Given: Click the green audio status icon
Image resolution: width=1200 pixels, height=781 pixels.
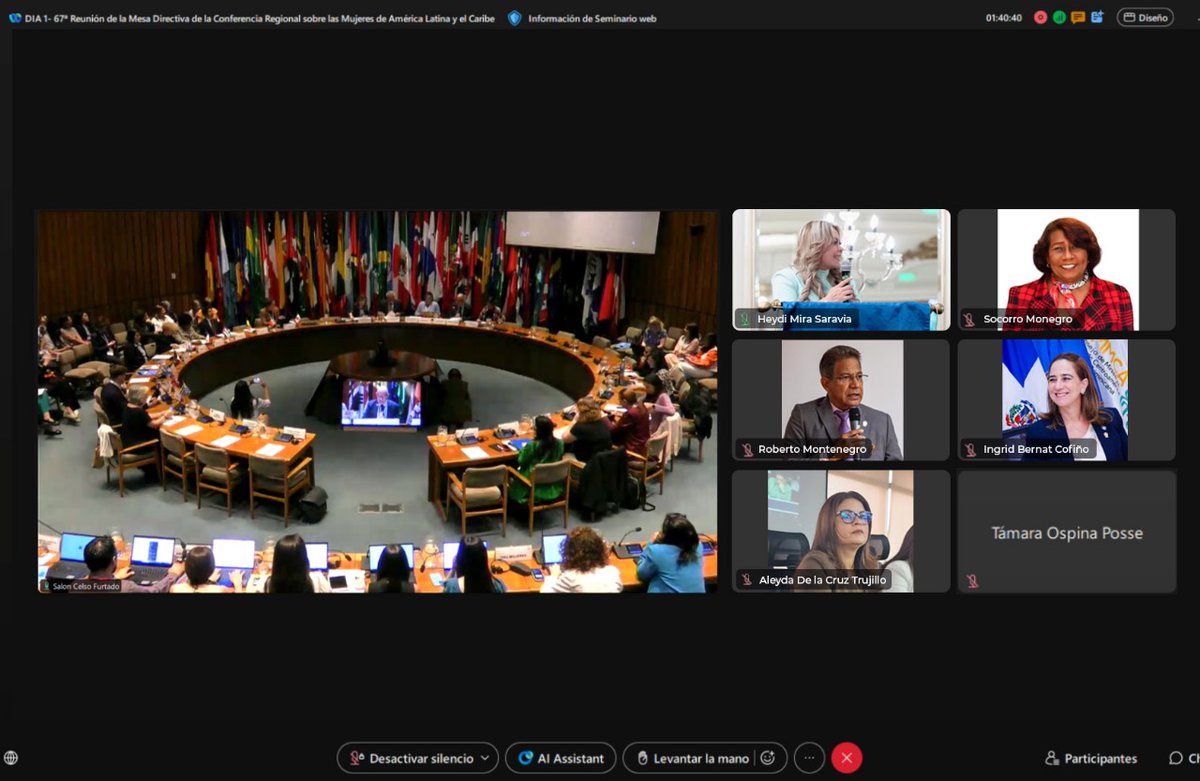Looking at the screenshot, I should tap(1060, 17).
